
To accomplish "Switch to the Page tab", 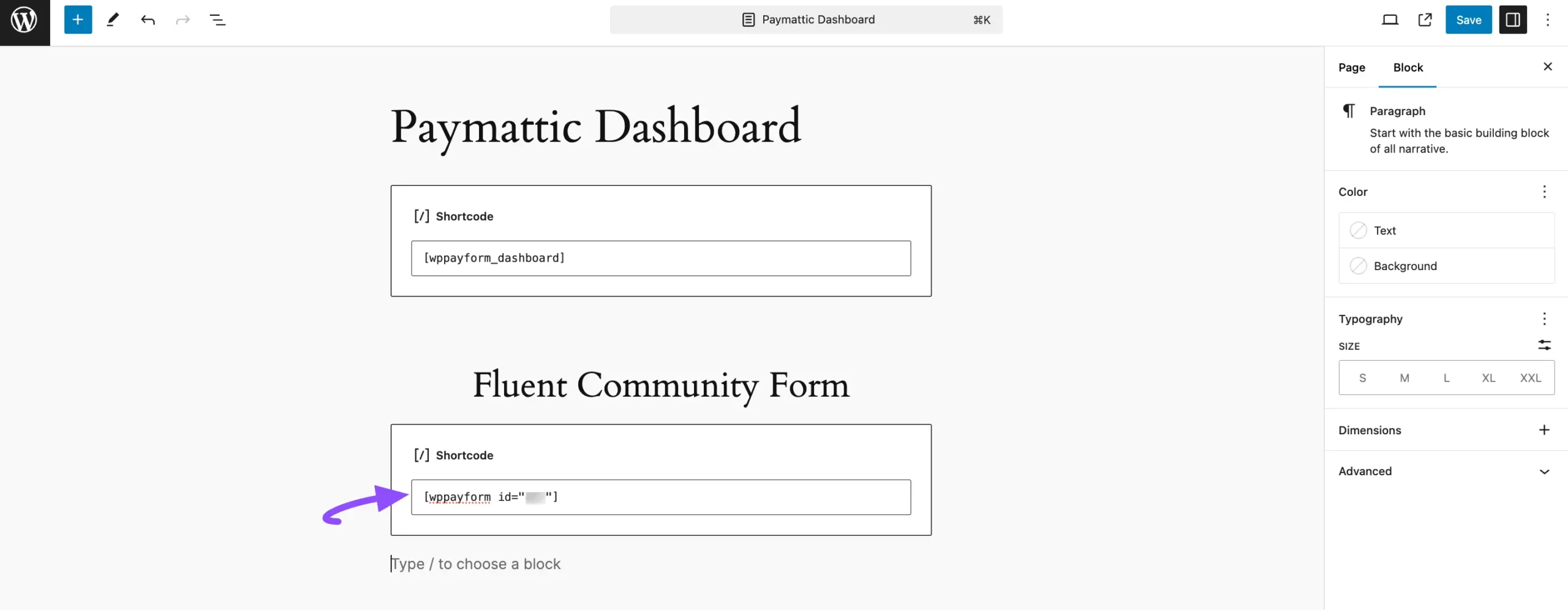I will (x=1351, y=67).
